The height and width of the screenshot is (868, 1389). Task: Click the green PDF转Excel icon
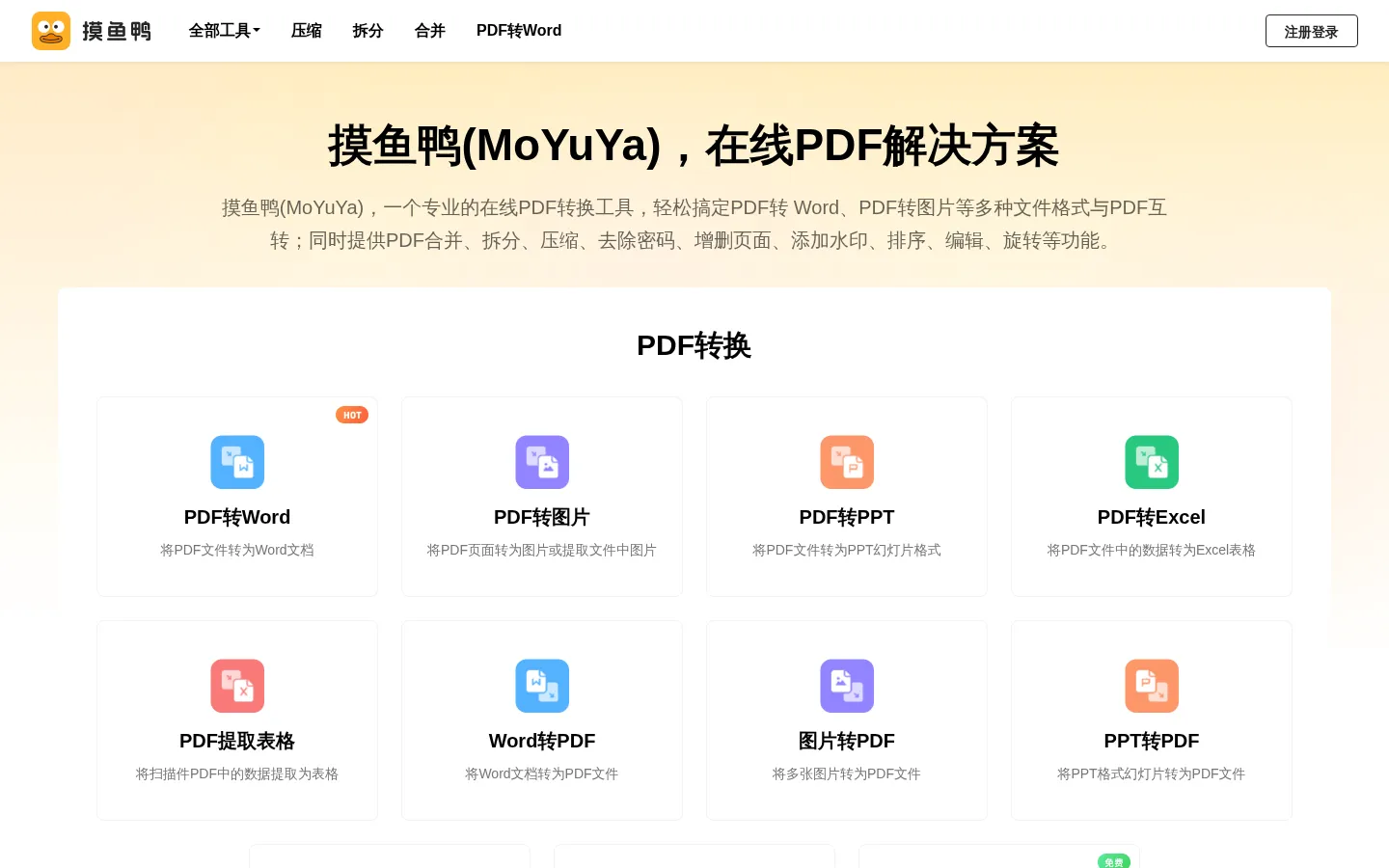[1152, 462]
